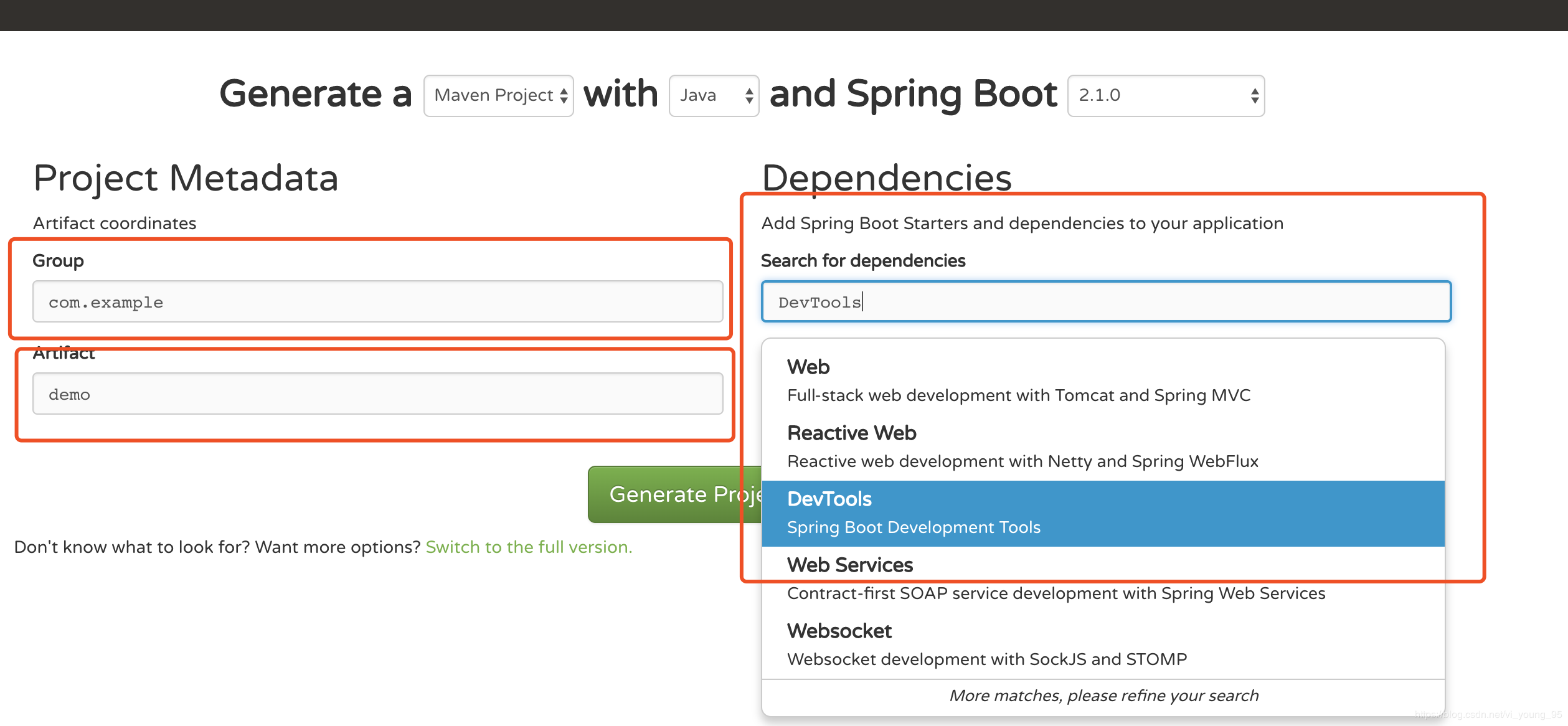Select the Reactive Web suggestion
1568x726 pixels.
(851, 433)
